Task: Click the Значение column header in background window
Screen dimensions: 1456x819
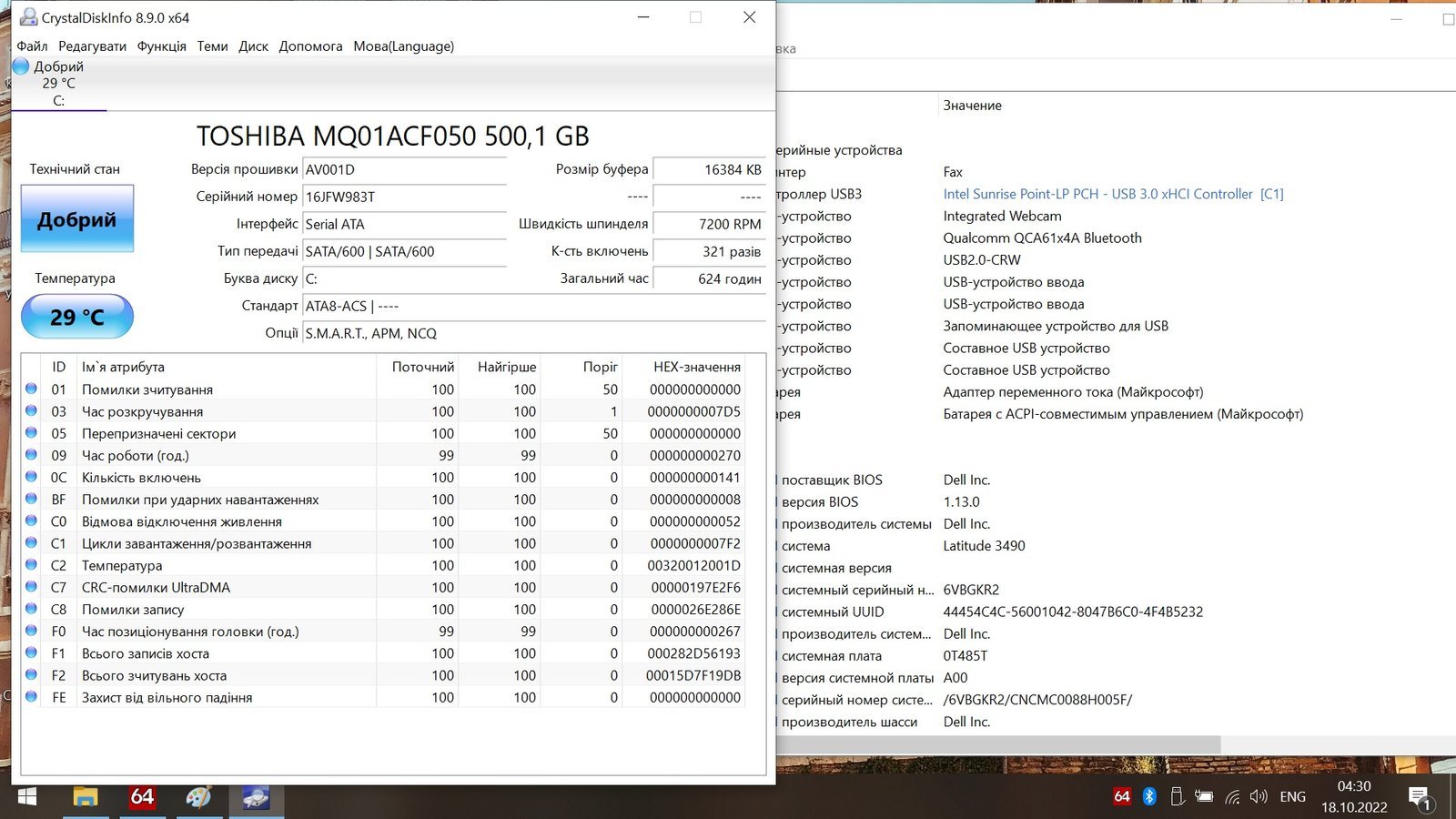Action: pos(972,106)
